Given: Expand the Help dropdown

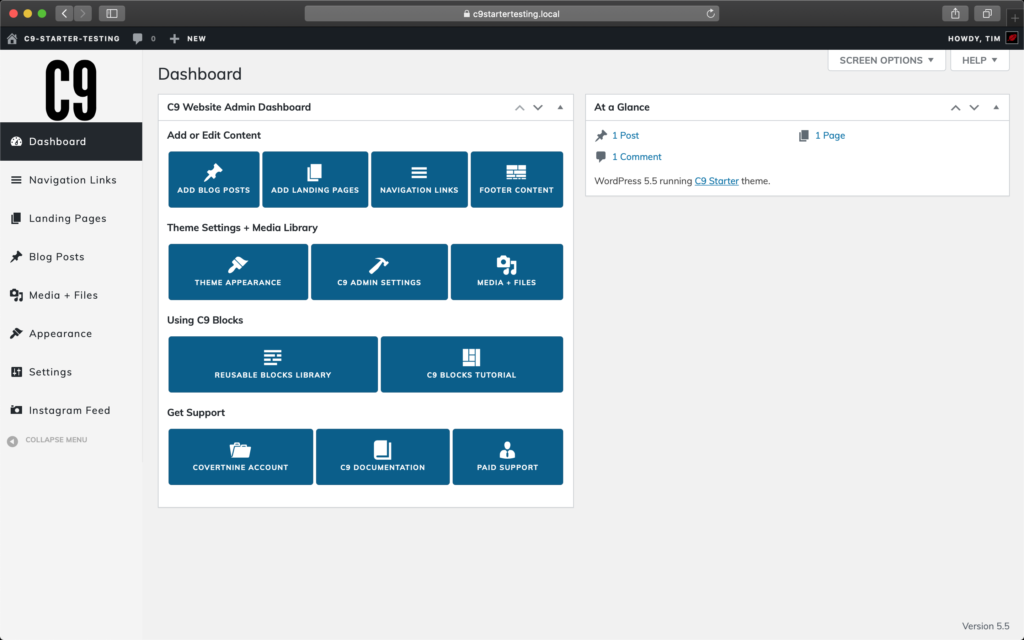Looking at the screenshot, I should click(980, 60).
